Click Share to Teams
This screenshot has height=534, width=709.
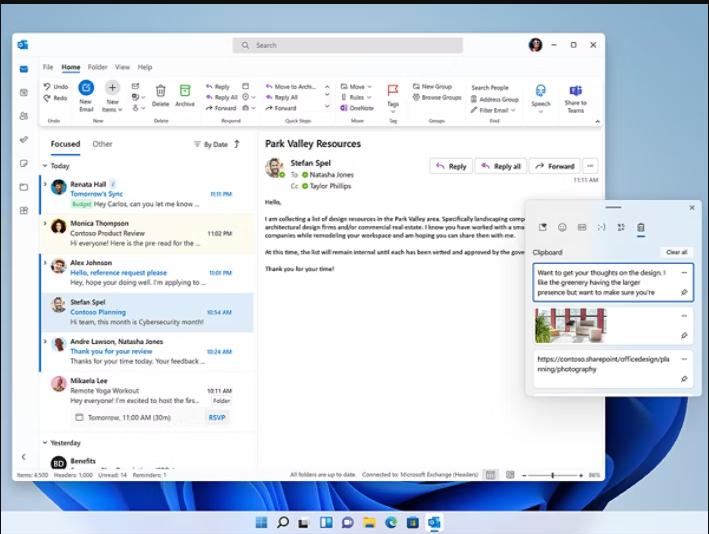click(576, 98)
